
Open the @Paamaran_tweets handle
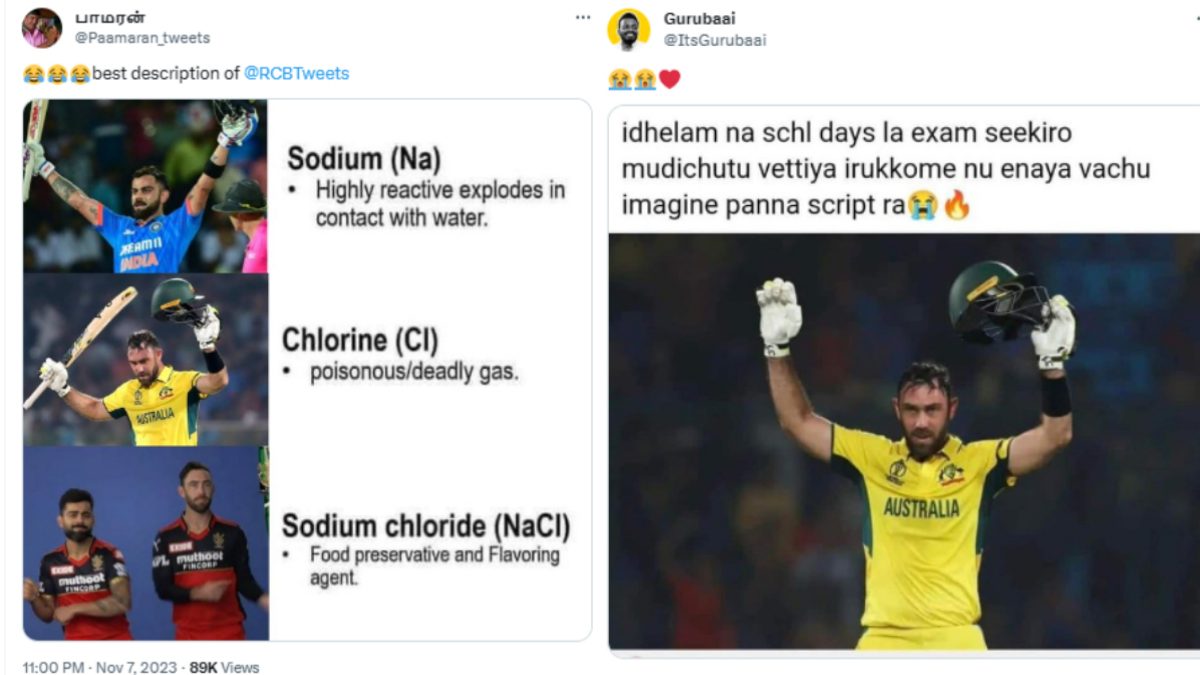(143, 38)
